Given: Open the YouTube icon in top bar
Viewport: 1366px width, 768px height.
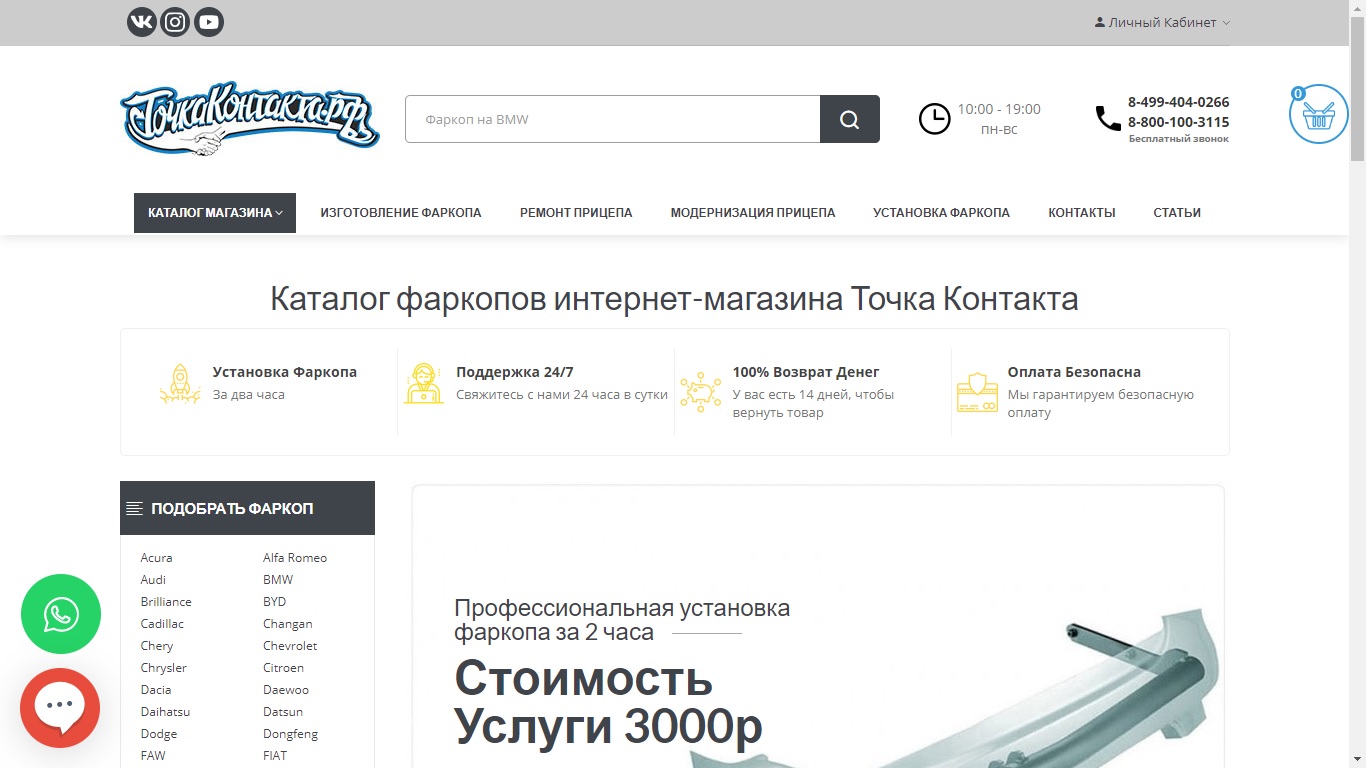Looking at the screenshot, I should [208, 22].
